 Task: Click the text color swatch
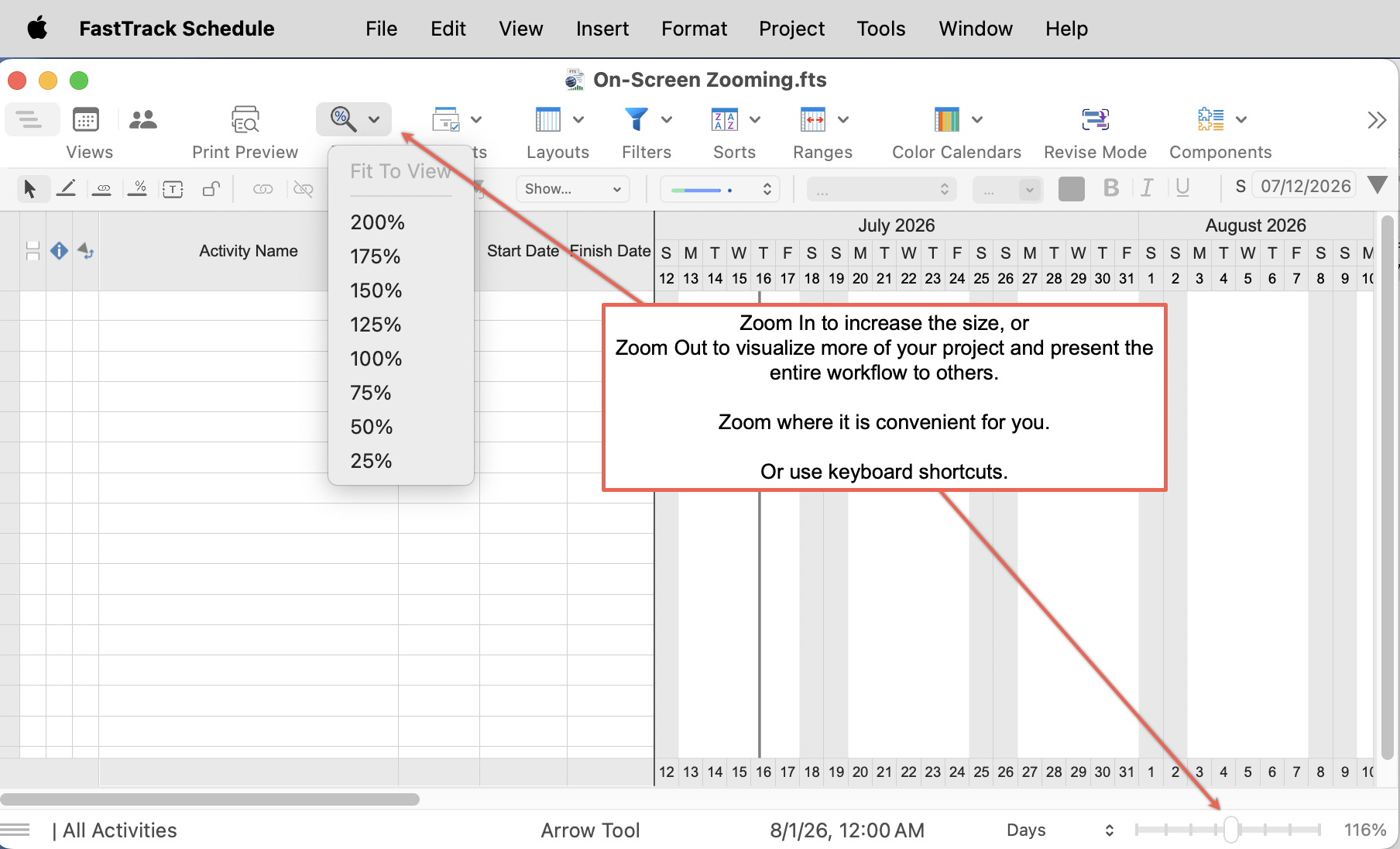click(x=1072, y=188)
